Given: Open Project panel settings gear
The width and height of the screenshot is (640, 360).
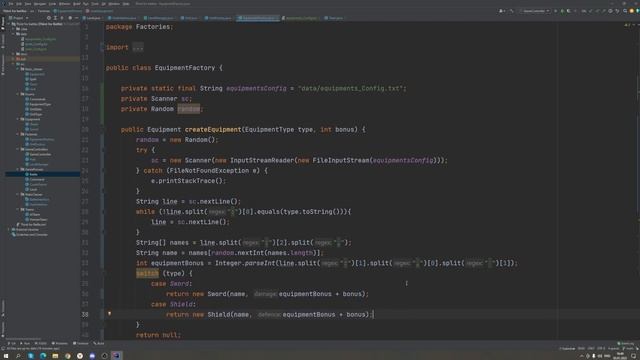Looking at the screenshot, I should (70, 18).
